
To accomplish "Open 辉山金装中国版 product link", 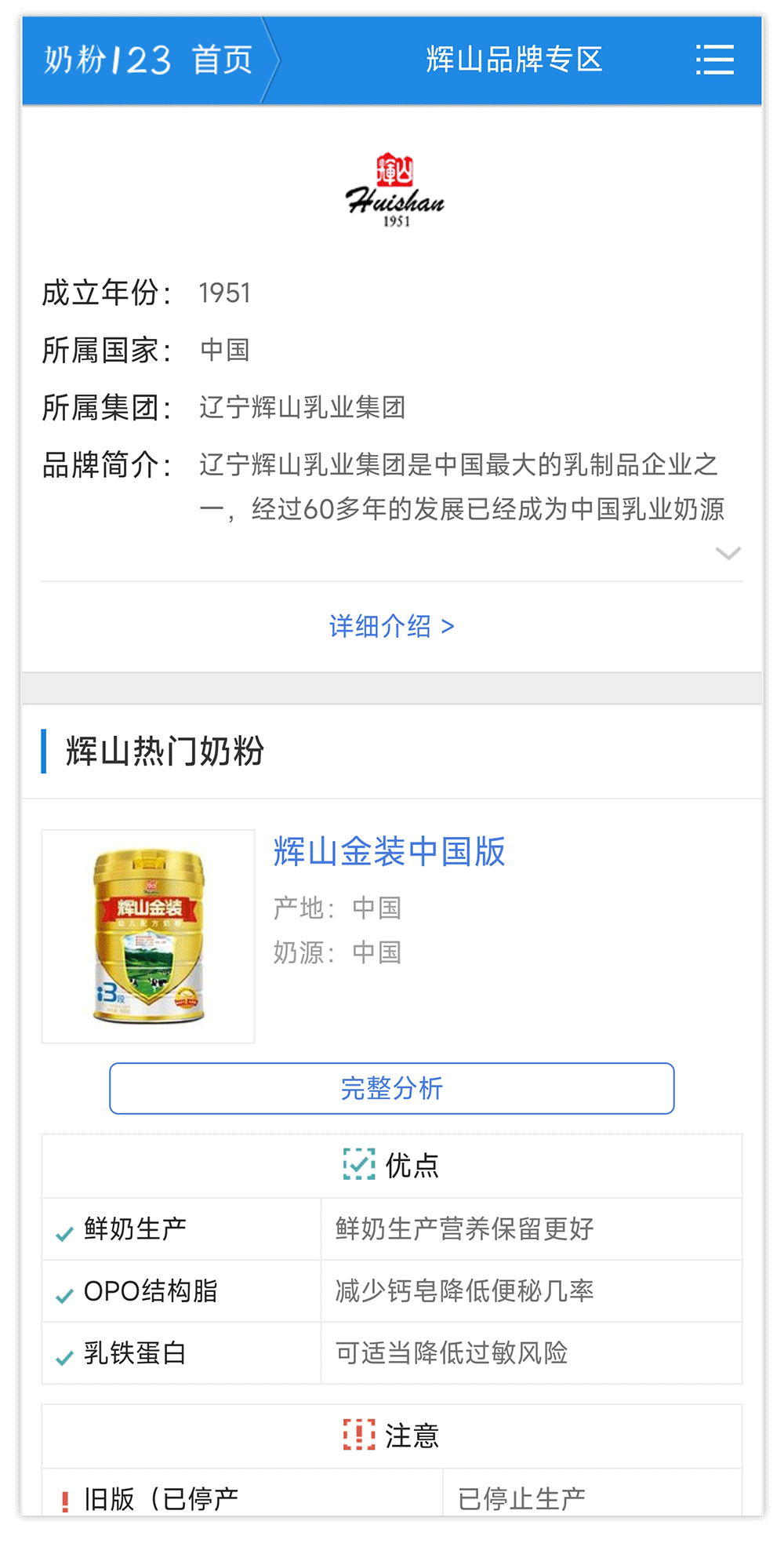I will tap(389, 851).
